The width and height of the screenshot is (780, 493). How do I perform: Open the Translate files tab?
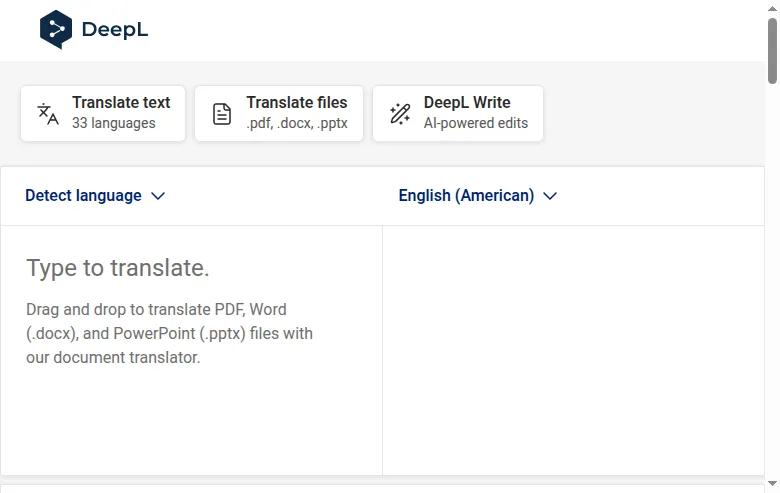pyautogui.click(x=279, y=113)
